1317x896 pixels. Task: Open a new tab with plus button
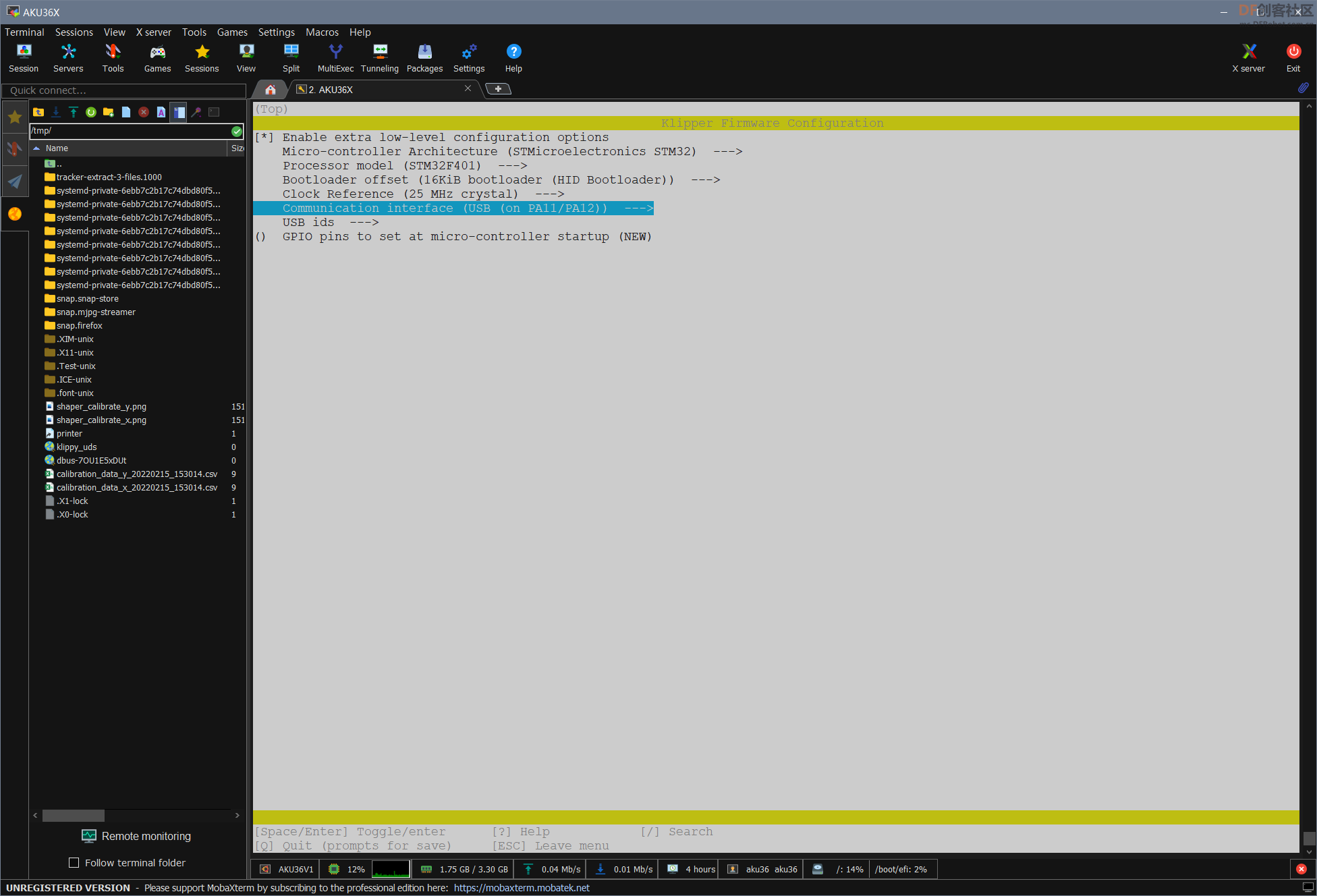tap(498, 89)
